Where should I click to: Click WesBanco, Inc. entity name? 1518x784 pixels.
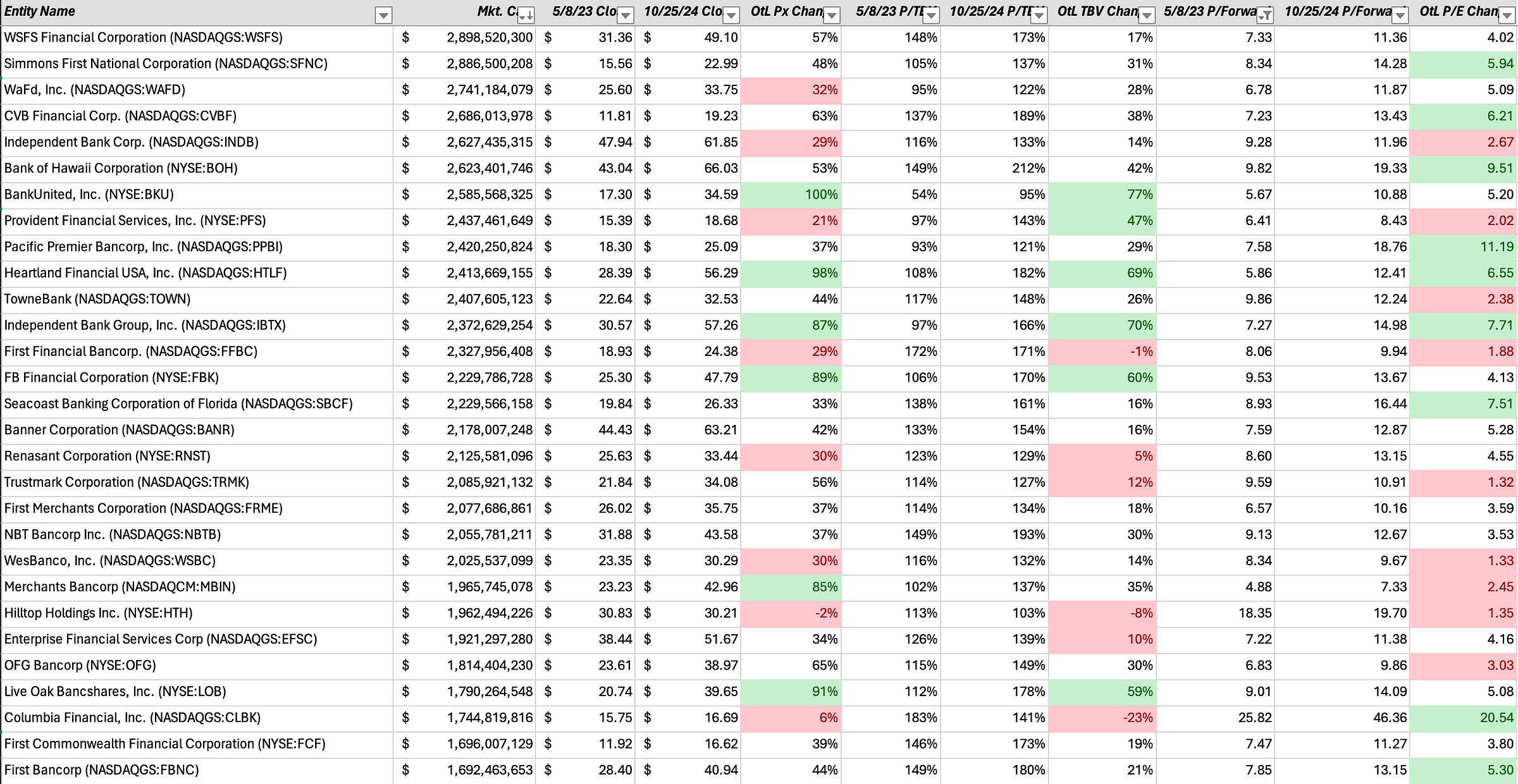pyautogui.click(x=110, y=561)
